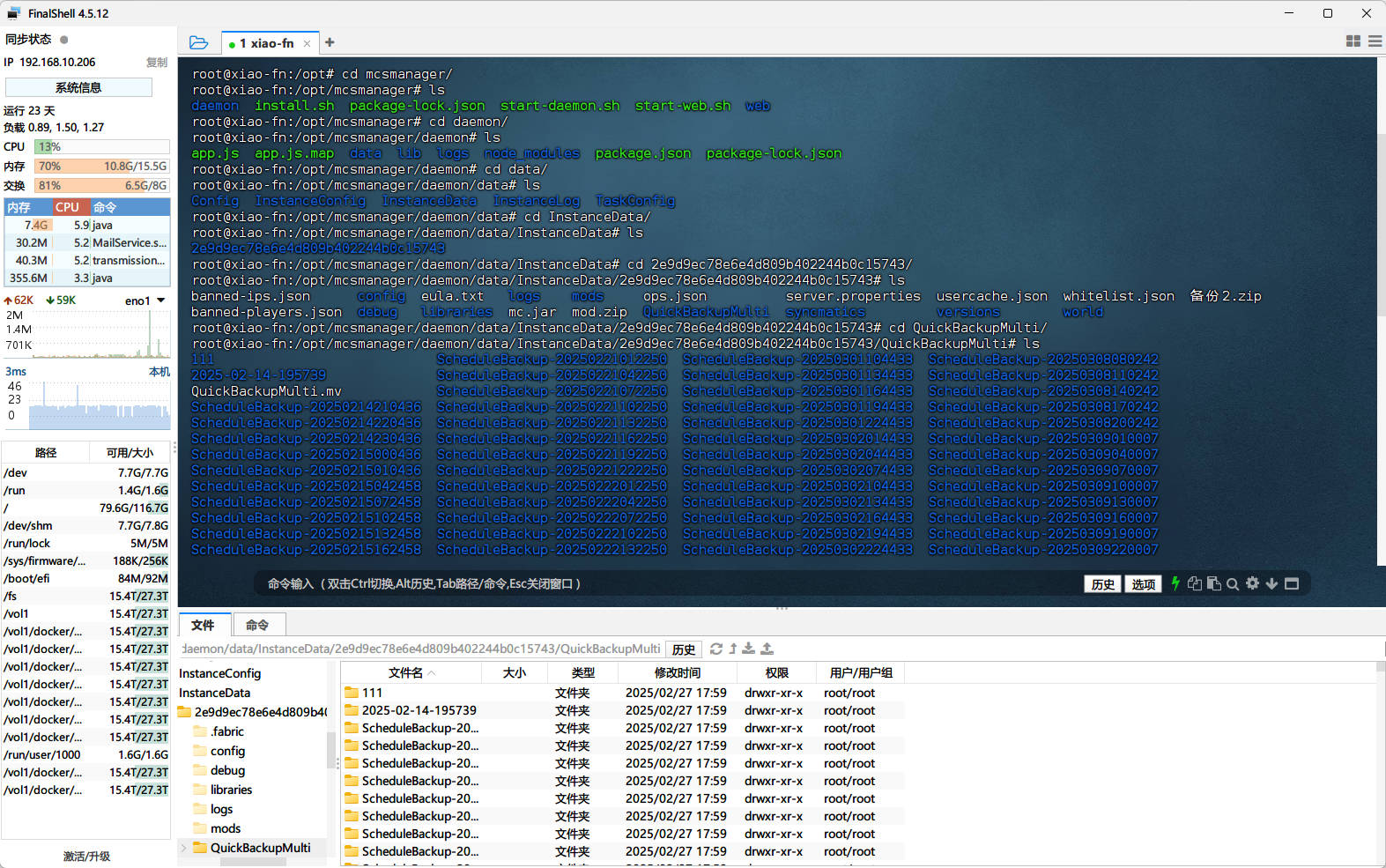
Task: Click the scroll-to-bottom down arrow icon
Action: [x=1271, y=583]
